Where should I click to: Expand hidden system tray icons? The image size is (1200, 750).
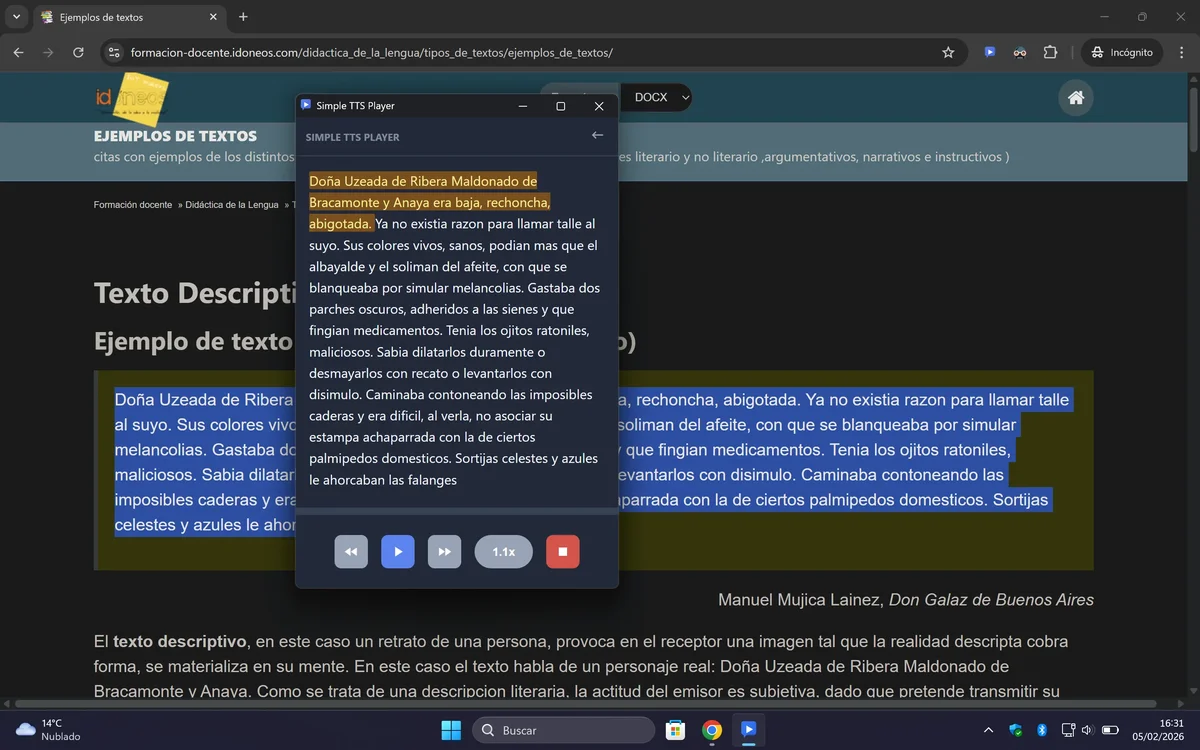click(988, 729)
